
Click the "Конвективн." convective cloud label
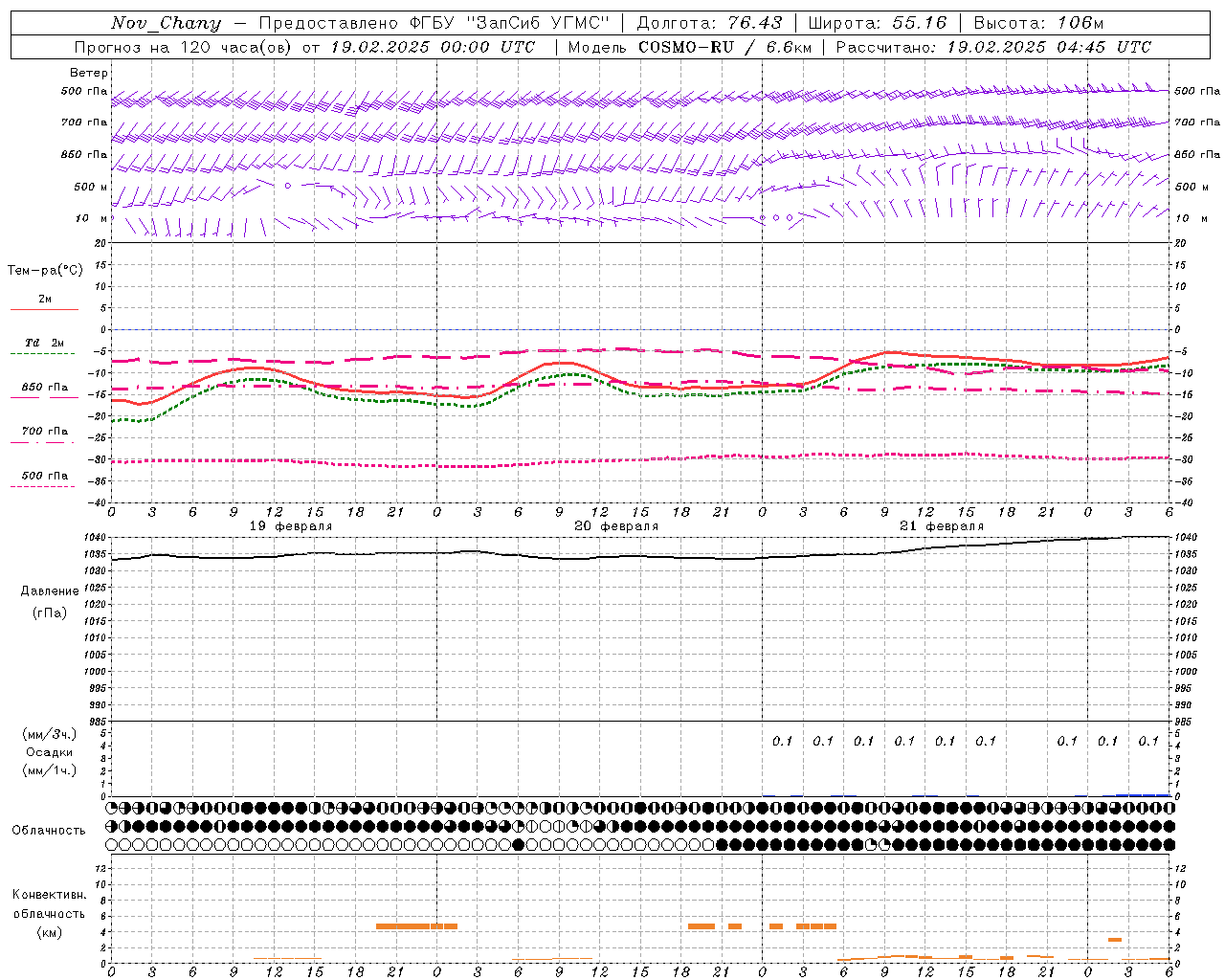click(50, 895)
